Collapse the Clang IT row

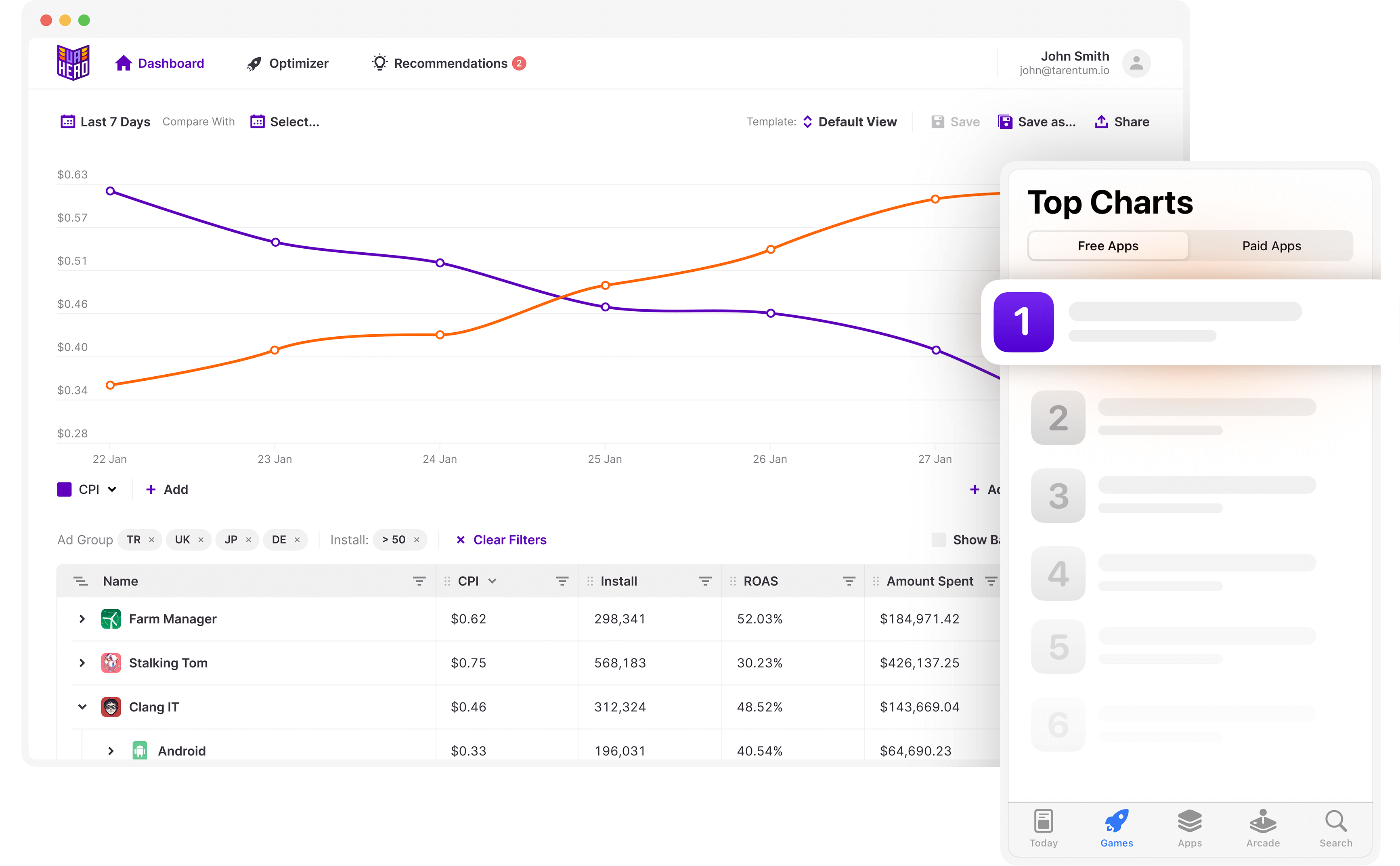pos(82,707)
